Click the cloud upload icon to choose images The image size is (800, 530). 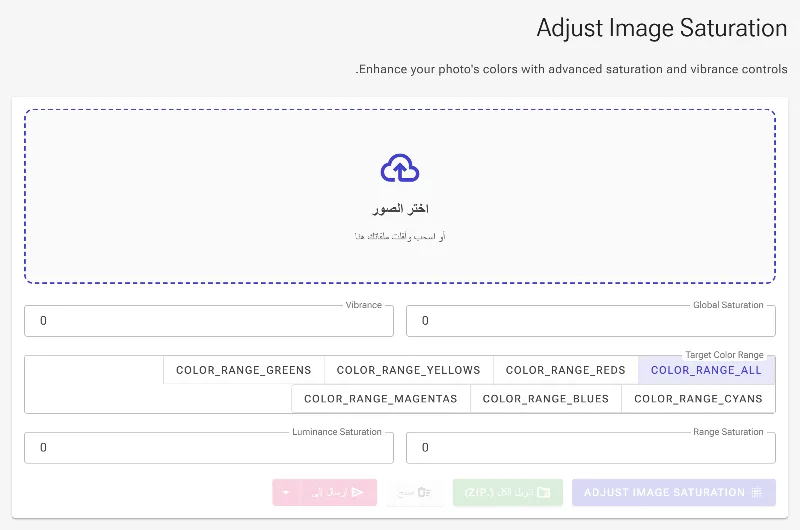pyautogui.click(x=400, y=168)
